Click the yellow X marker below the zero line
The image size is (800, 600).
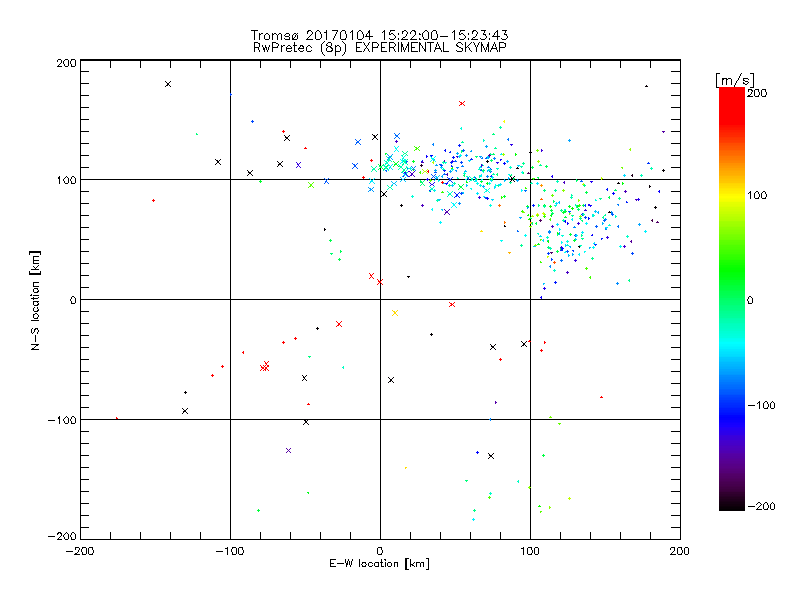tap(394, 313)
